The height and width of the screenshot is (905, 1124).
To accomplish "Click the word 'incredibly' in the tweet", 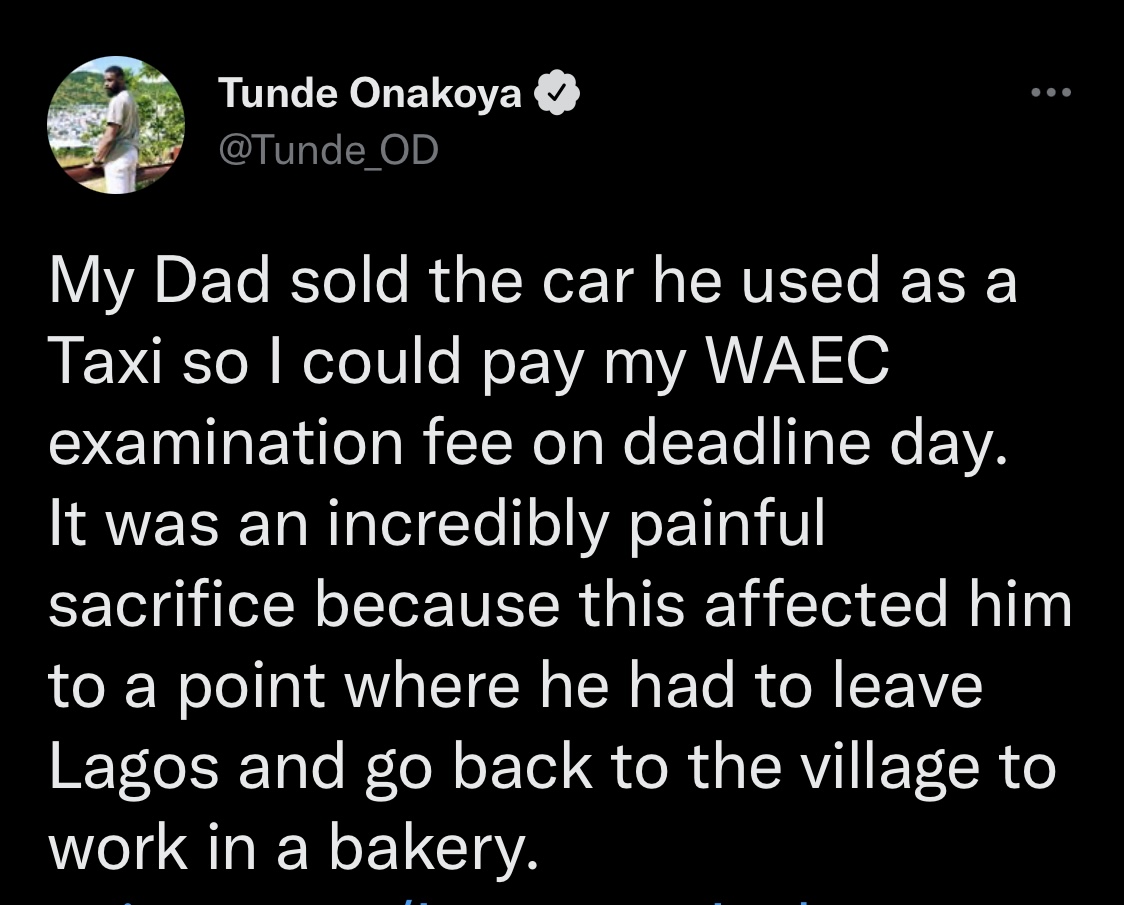I will (x=468, y=525).
